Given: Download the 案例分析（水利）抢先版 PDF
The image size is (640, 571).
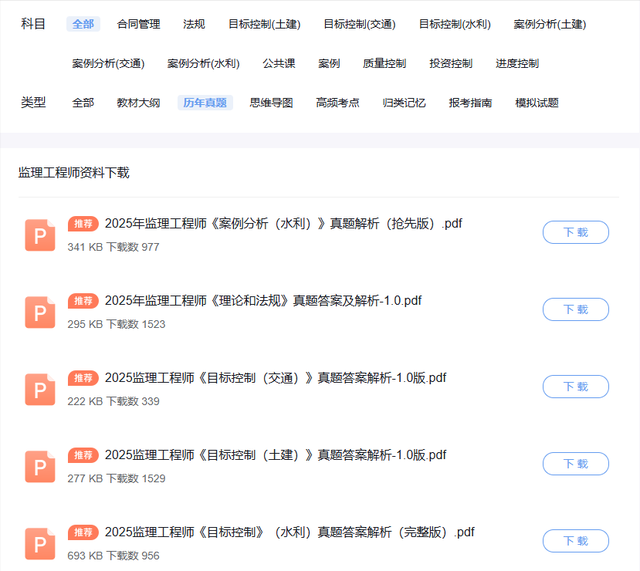Looking at the screenshot, I should (x=575, y=232).
